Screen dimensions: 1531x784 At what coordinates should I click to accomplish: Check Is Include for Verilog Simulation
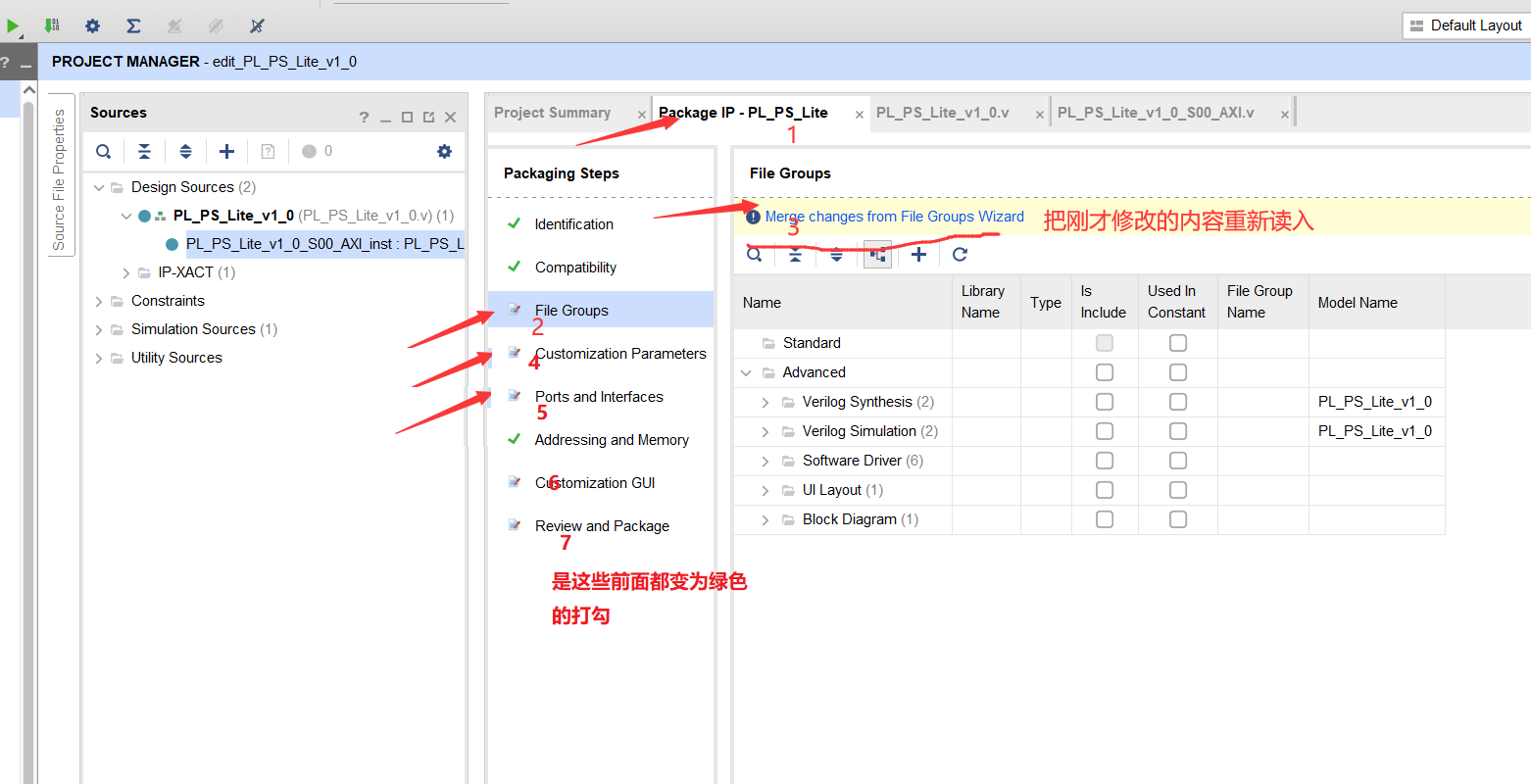pyautogui.click(x=1105, y=431)
